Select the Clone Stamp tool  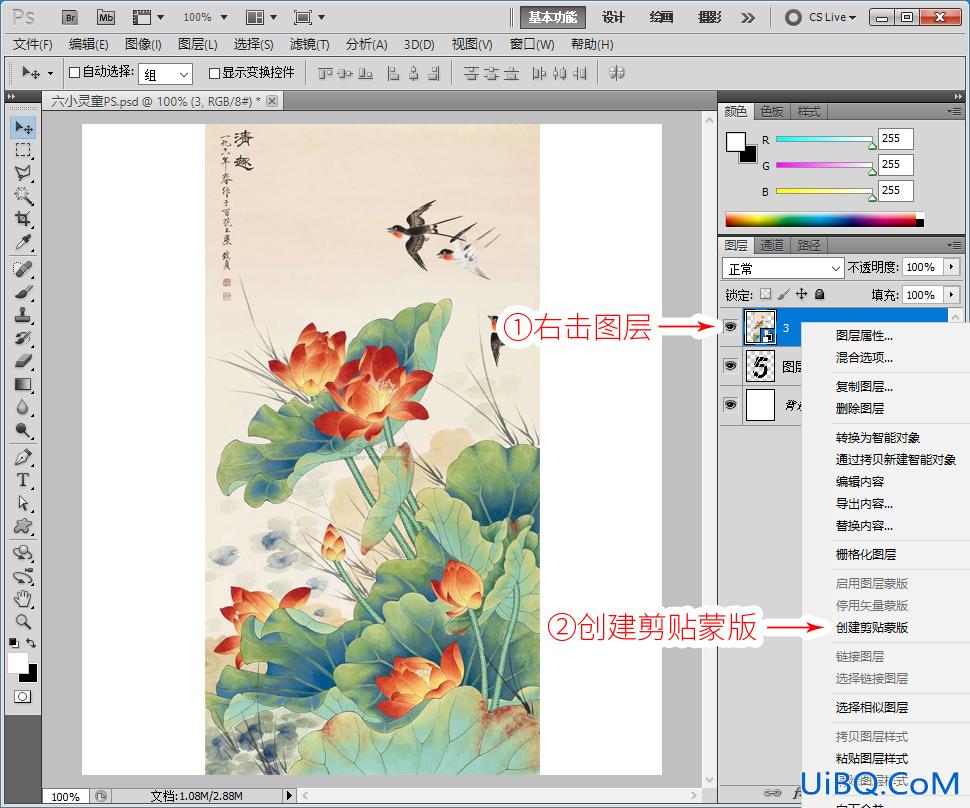[24, 315]
